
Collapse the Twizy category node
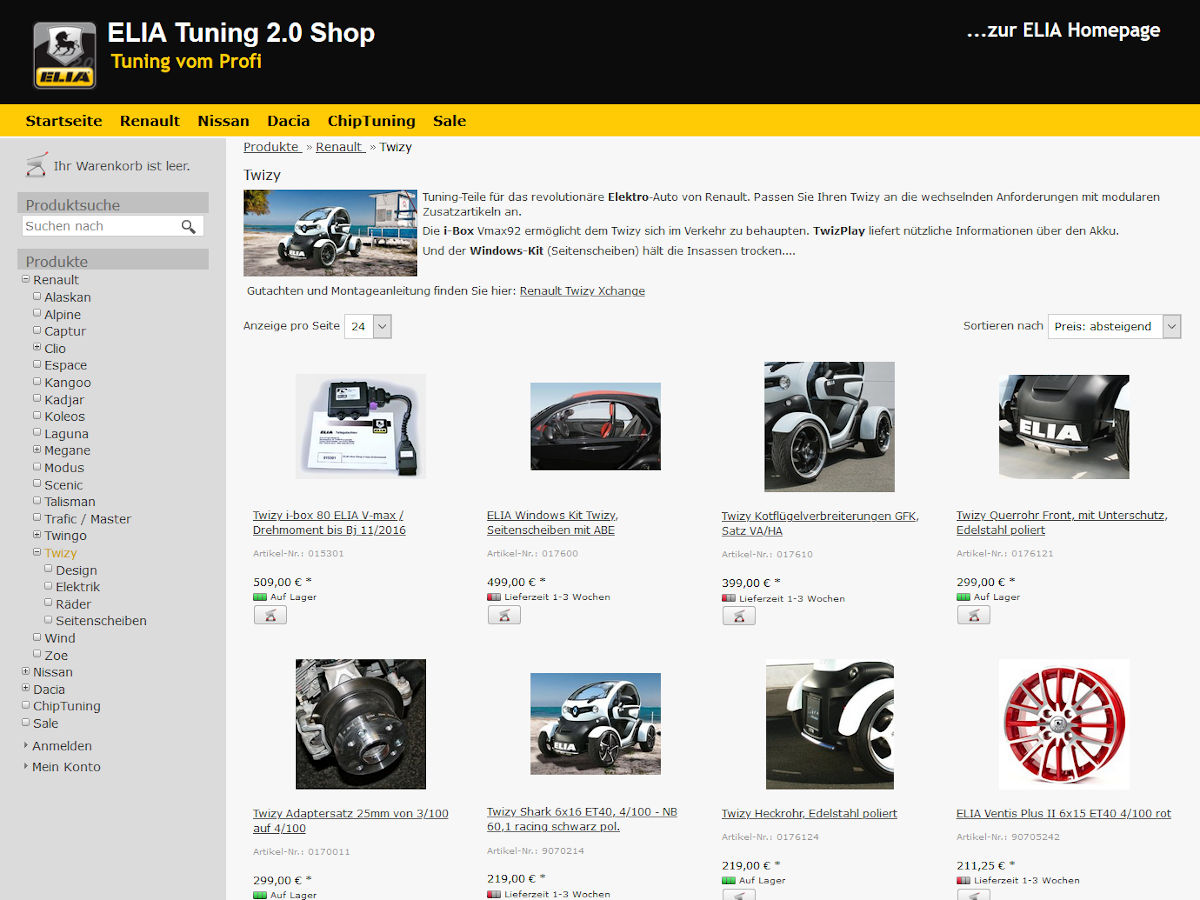(37, 552)
